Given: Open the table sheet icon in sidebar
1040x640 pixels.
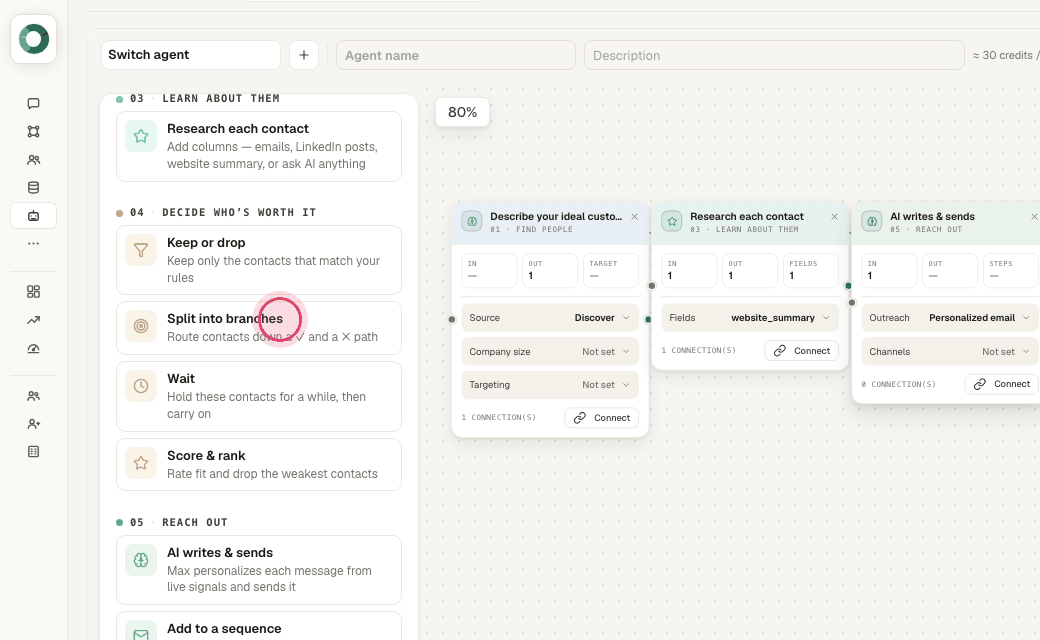Looking at the screenshot, I should coord(33,452).
